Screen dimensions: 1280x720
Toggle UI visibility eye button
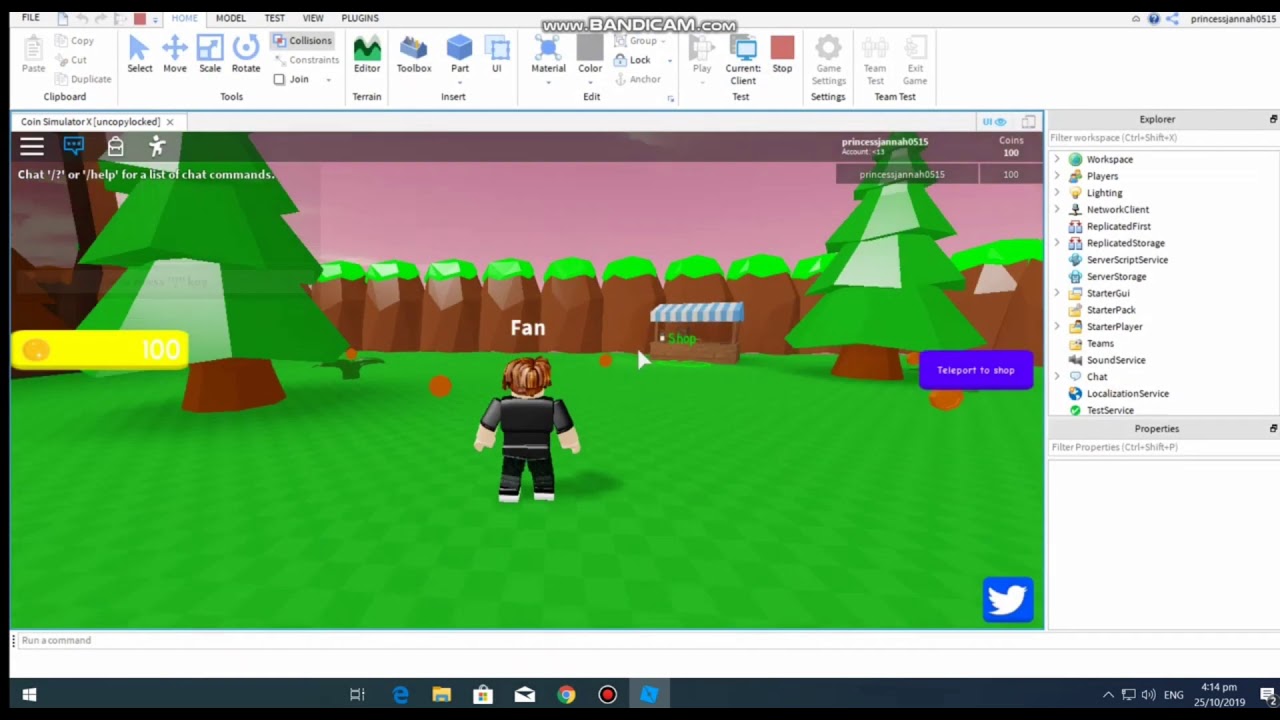coord(994,122)
